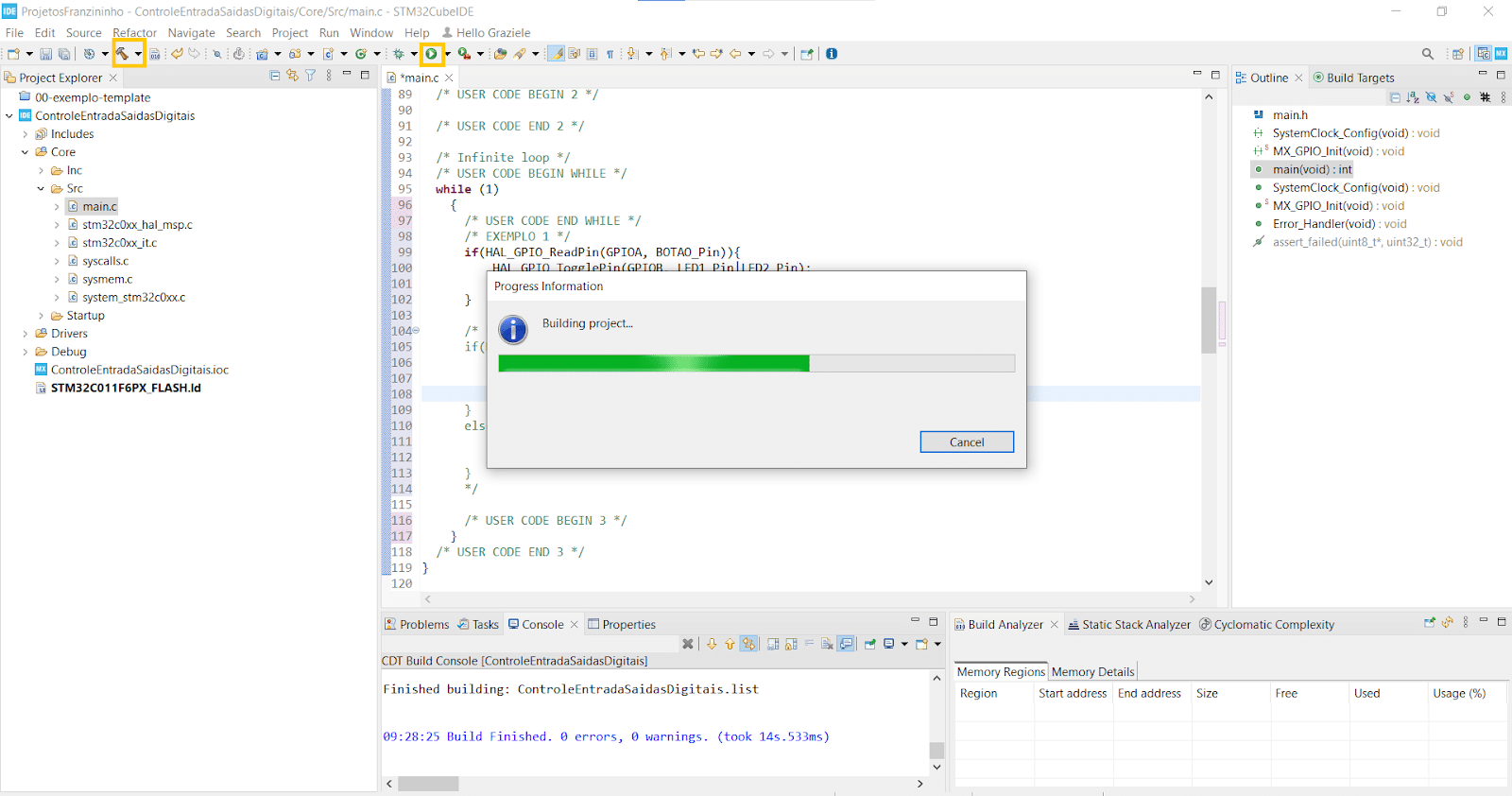Toggle alphabetical Sort in Outline toolbar
Image resolution: width=1512 pixels, height=796 pixels.
1412,97
